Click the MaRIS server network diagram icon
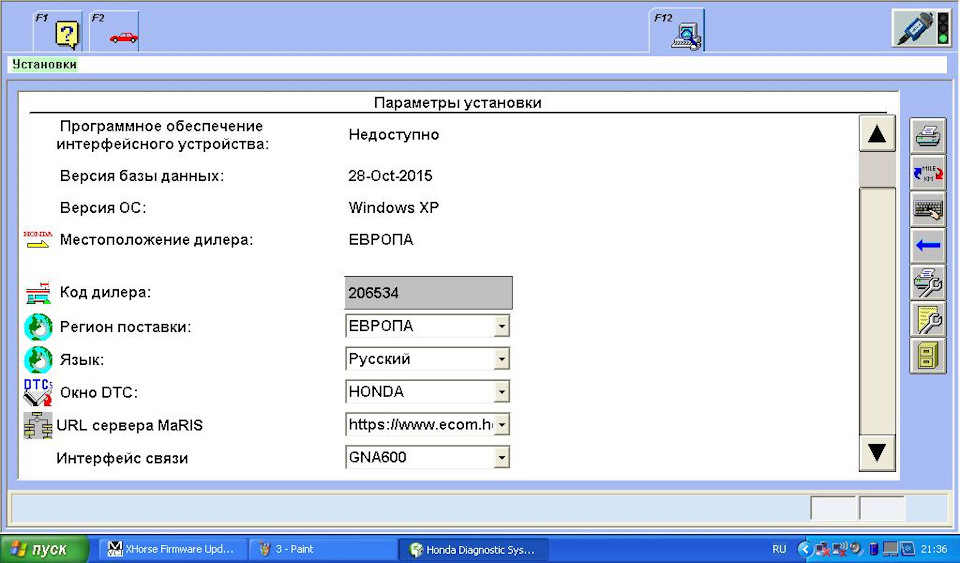Screen dimensions: 960x563 pos(38,425)
